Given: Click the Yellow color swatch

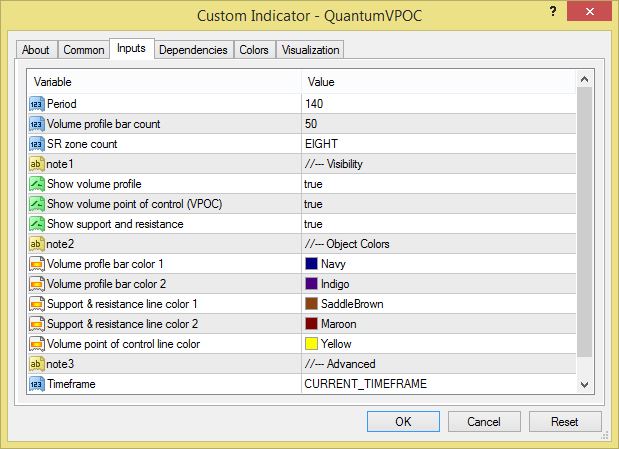Looking at the screenshot, I should pyautogui.click(x=311, y=344).
